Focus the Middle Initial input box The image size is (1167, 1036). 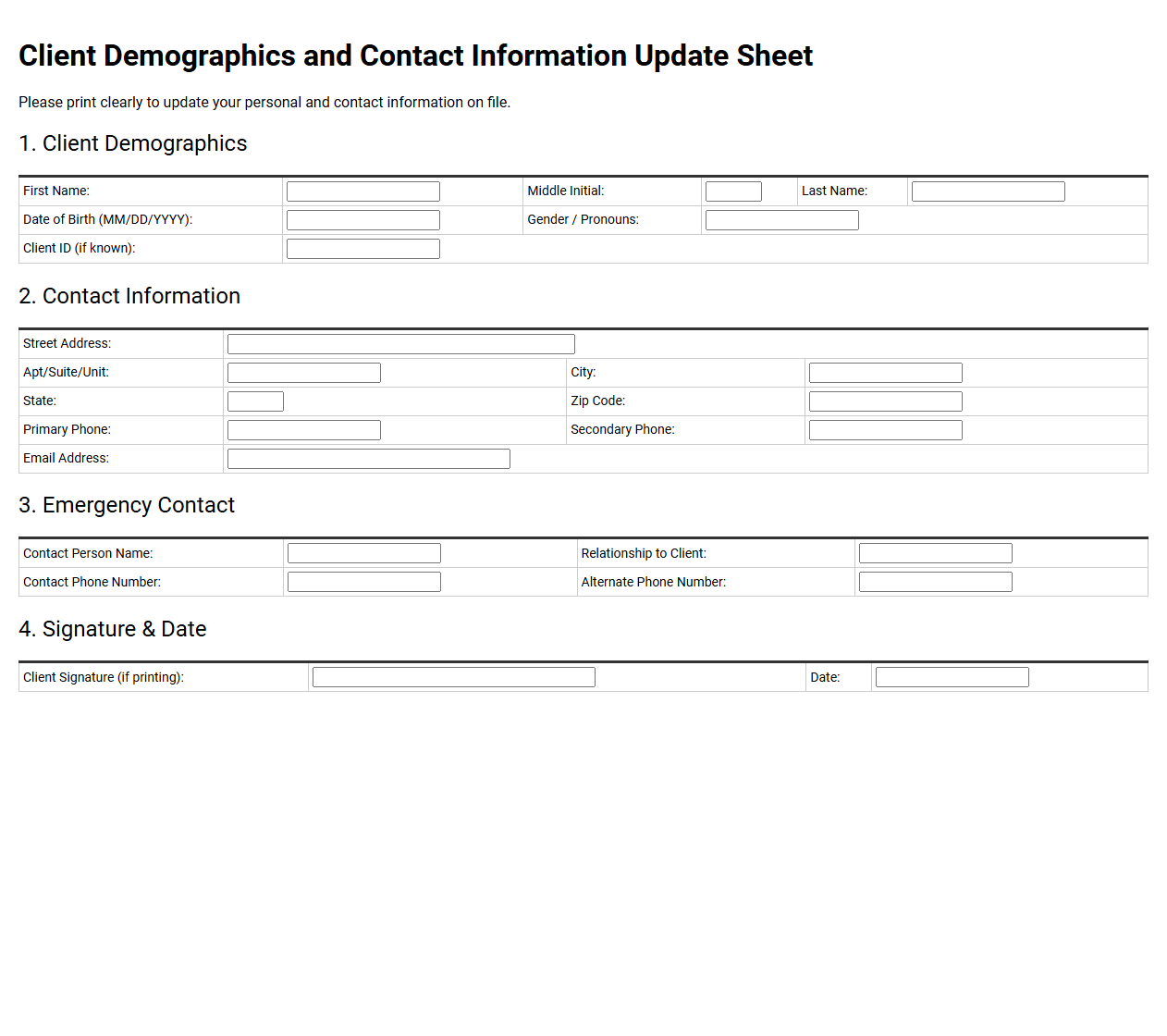pos(733,191)
